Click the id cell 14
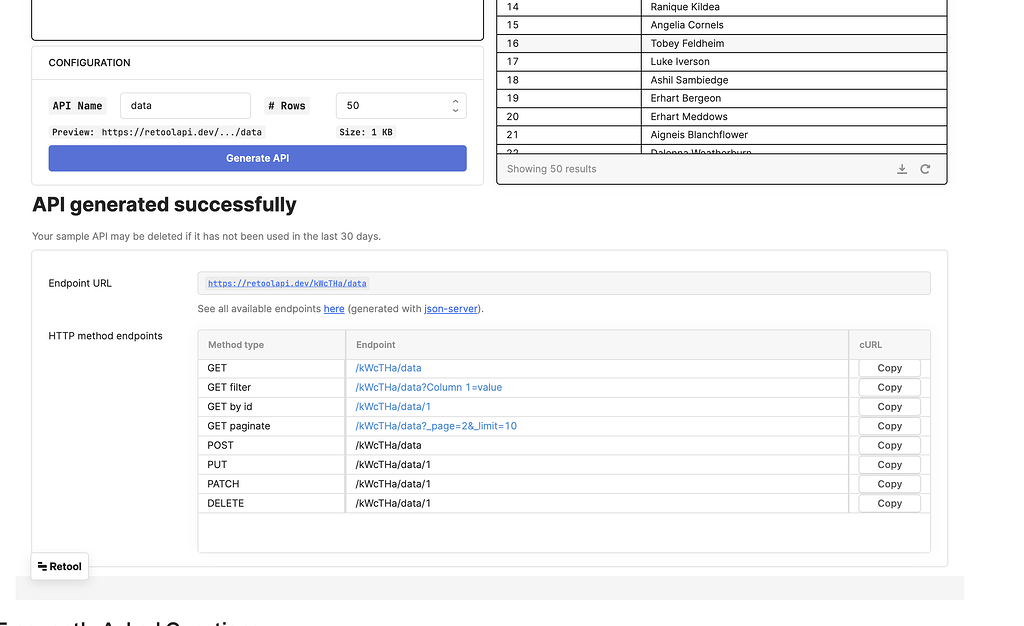Screen dimensions: 1024x626 click(569, 7)
